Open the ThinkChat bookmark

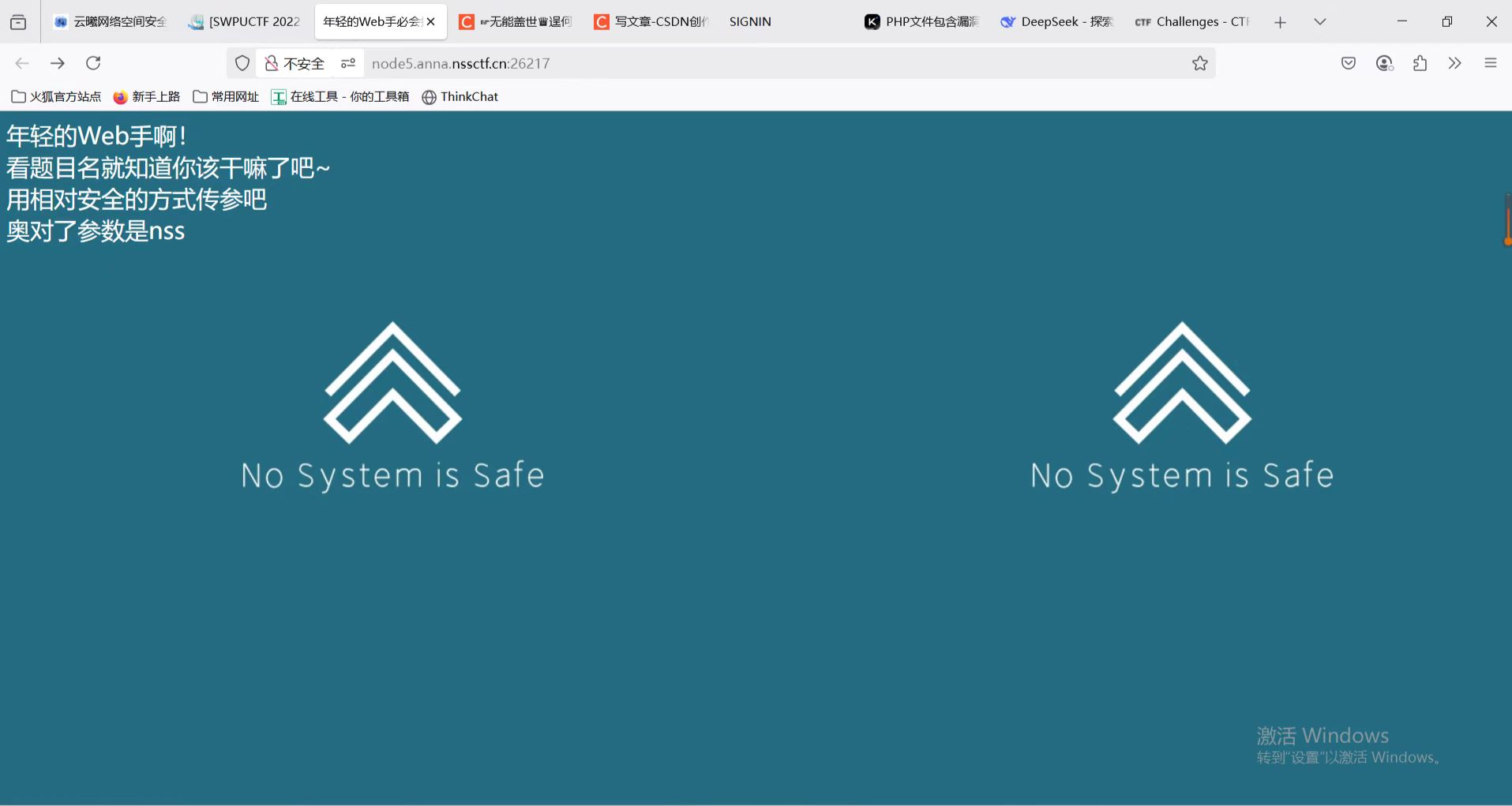[x=460, y=96]
